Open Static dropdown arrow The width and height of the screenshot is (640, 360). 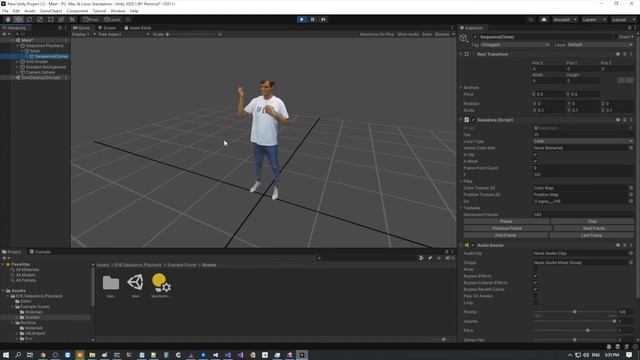(x=632, y=37)
